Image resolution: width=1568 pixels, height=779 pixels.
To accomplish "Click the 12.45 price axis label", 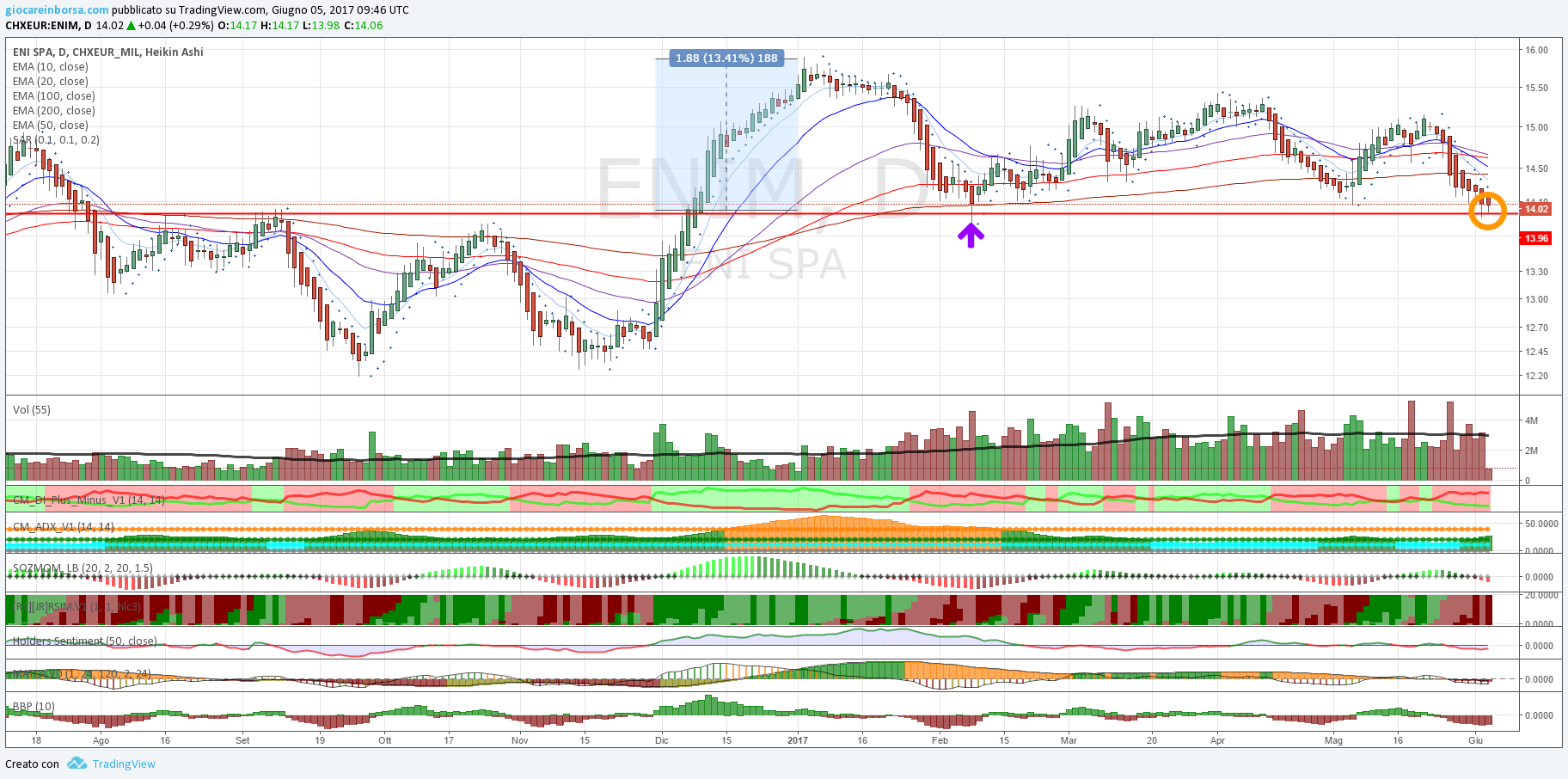I will click(x=1536, y=352).
